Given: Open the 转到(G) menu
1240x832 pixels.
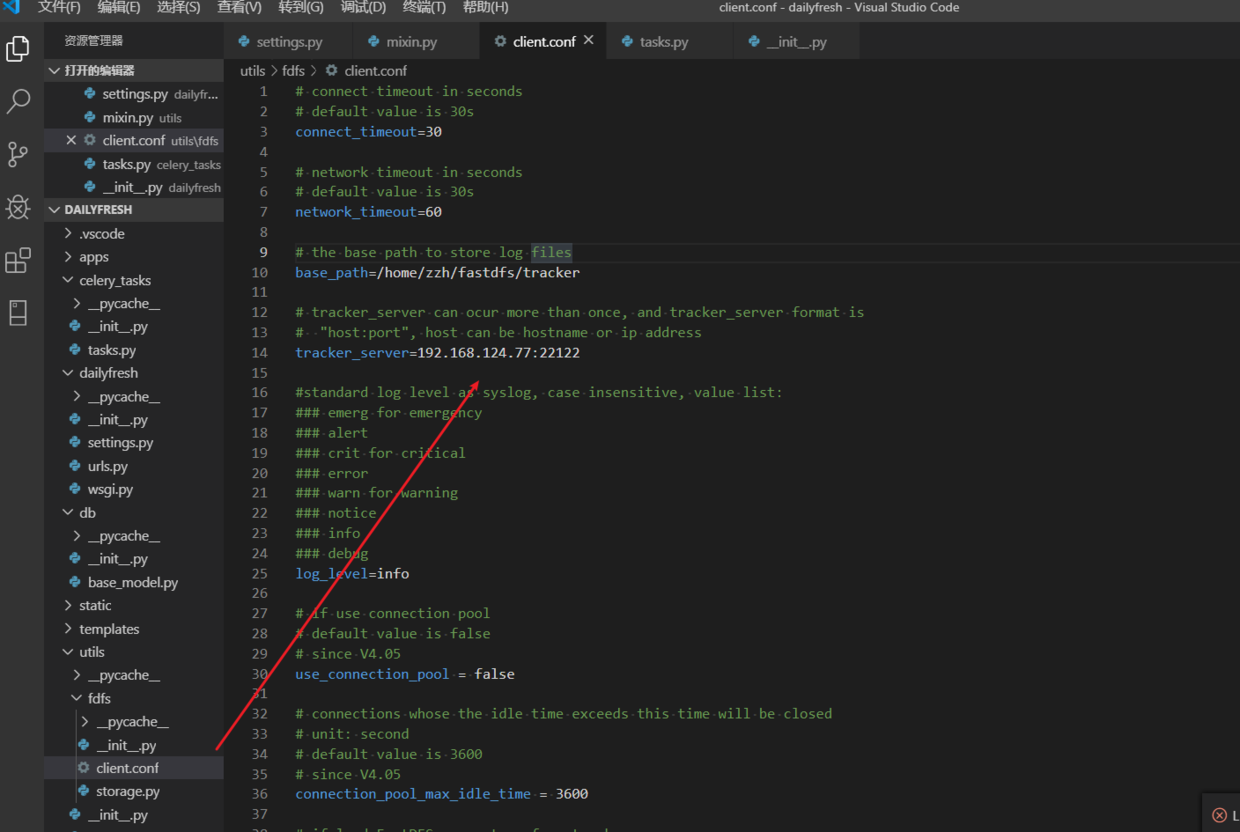Looking at the screenshot, I should [301, 7].
